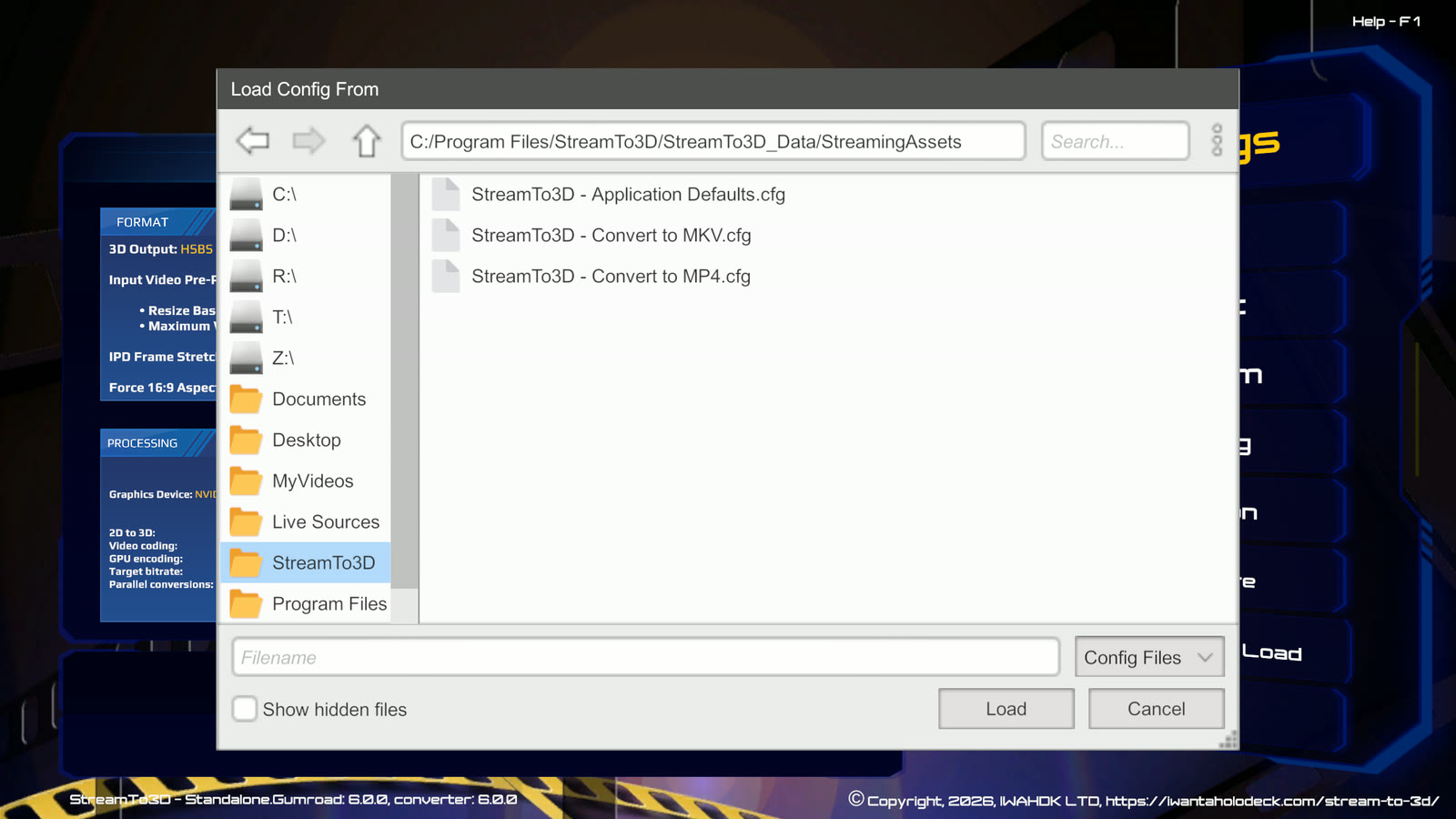The height and width of the screenshot is (819, 1456).
Task: Click the Load button in background settings window
Action: pos(1272,652)
